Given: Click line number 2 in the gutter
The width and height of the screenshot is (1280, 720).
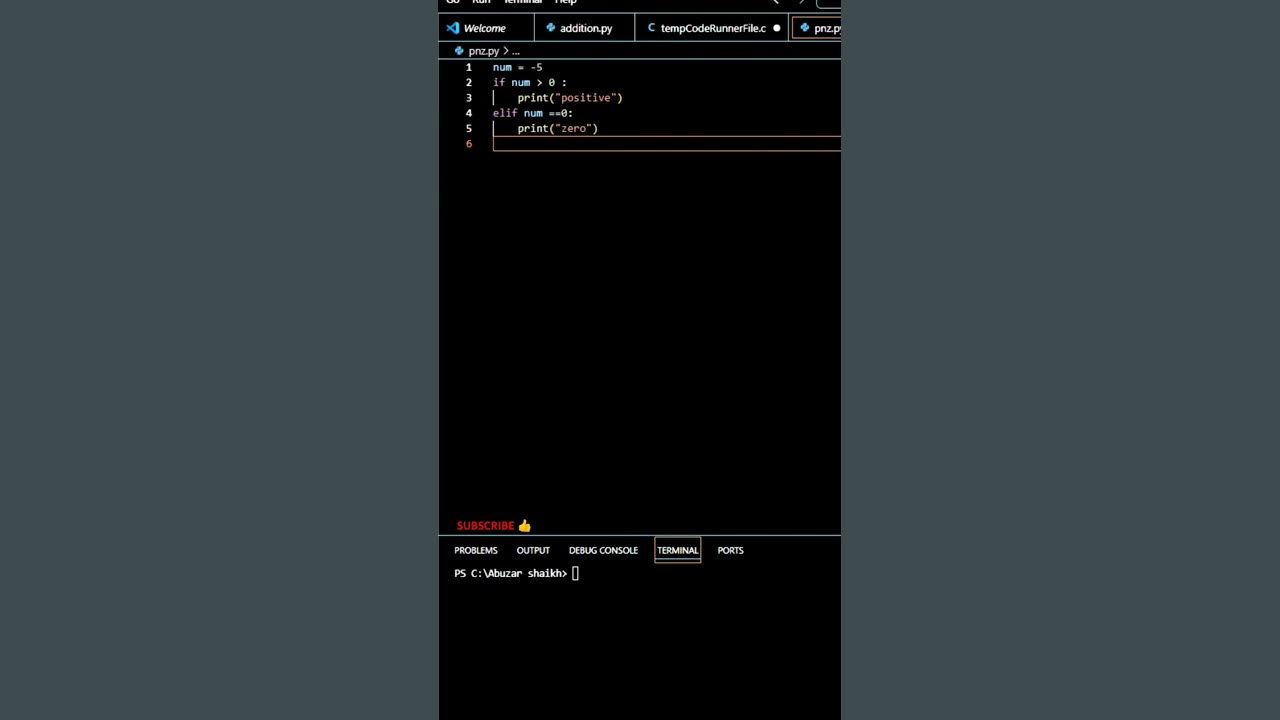Looking at the screenshot, I should coord(468,82).
